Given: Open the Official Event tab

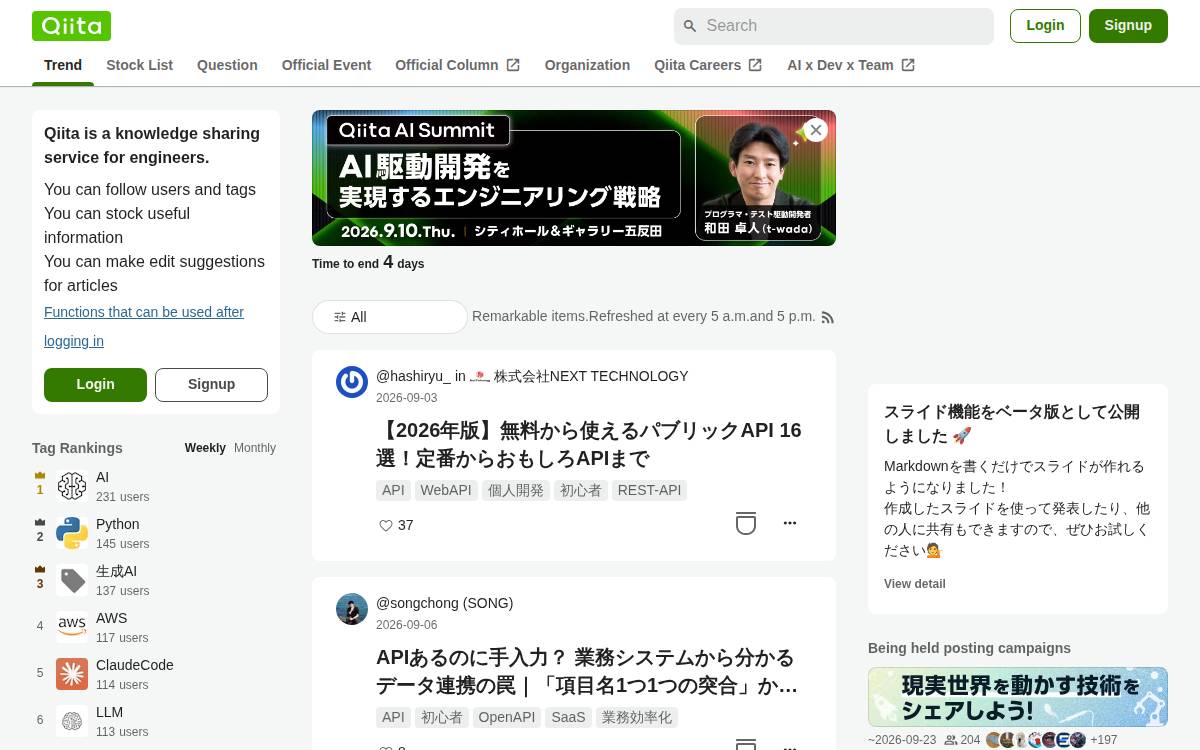Looking at the screenshot, I should pyautogui.click(x=326, y=65).
